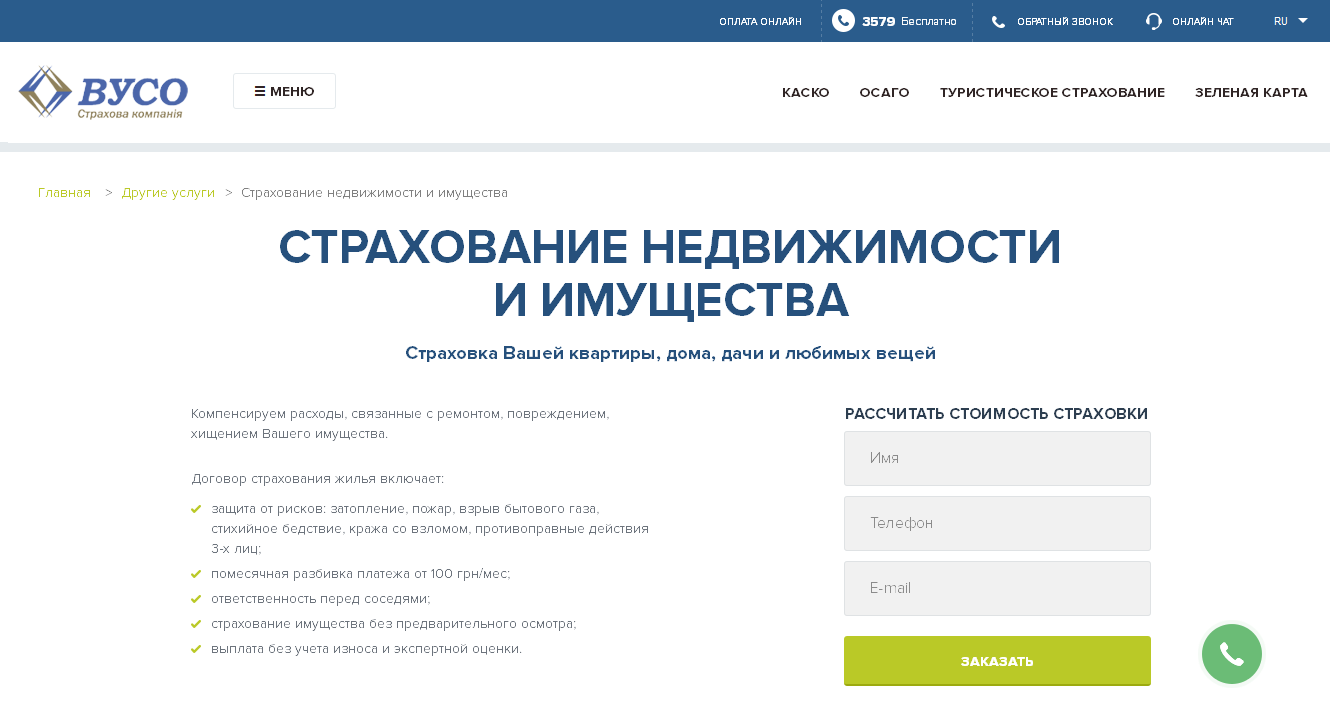The width and height of the screenshot is (1330, 709).
Task: Select the Зеленая карта menu item
Action: click(x=1251, y=92)
